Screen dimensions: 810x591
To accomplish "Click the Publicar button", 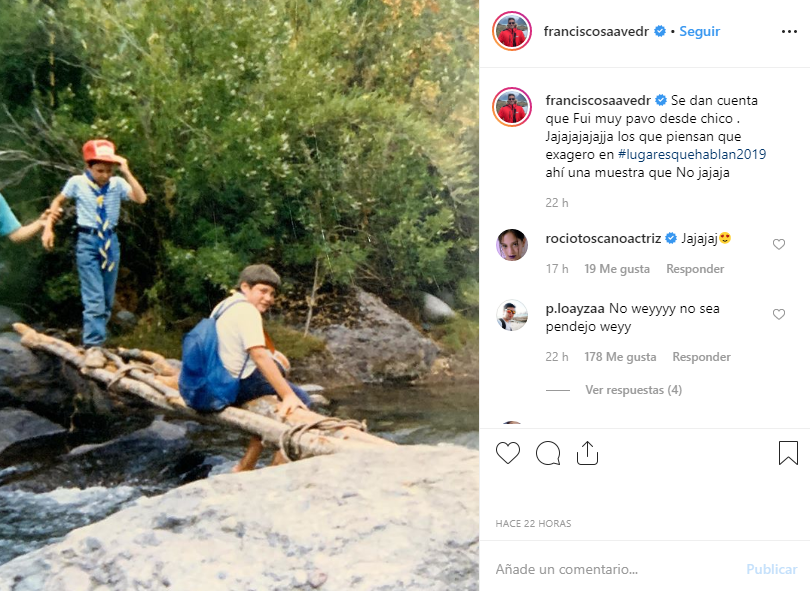I will point(771,569).
